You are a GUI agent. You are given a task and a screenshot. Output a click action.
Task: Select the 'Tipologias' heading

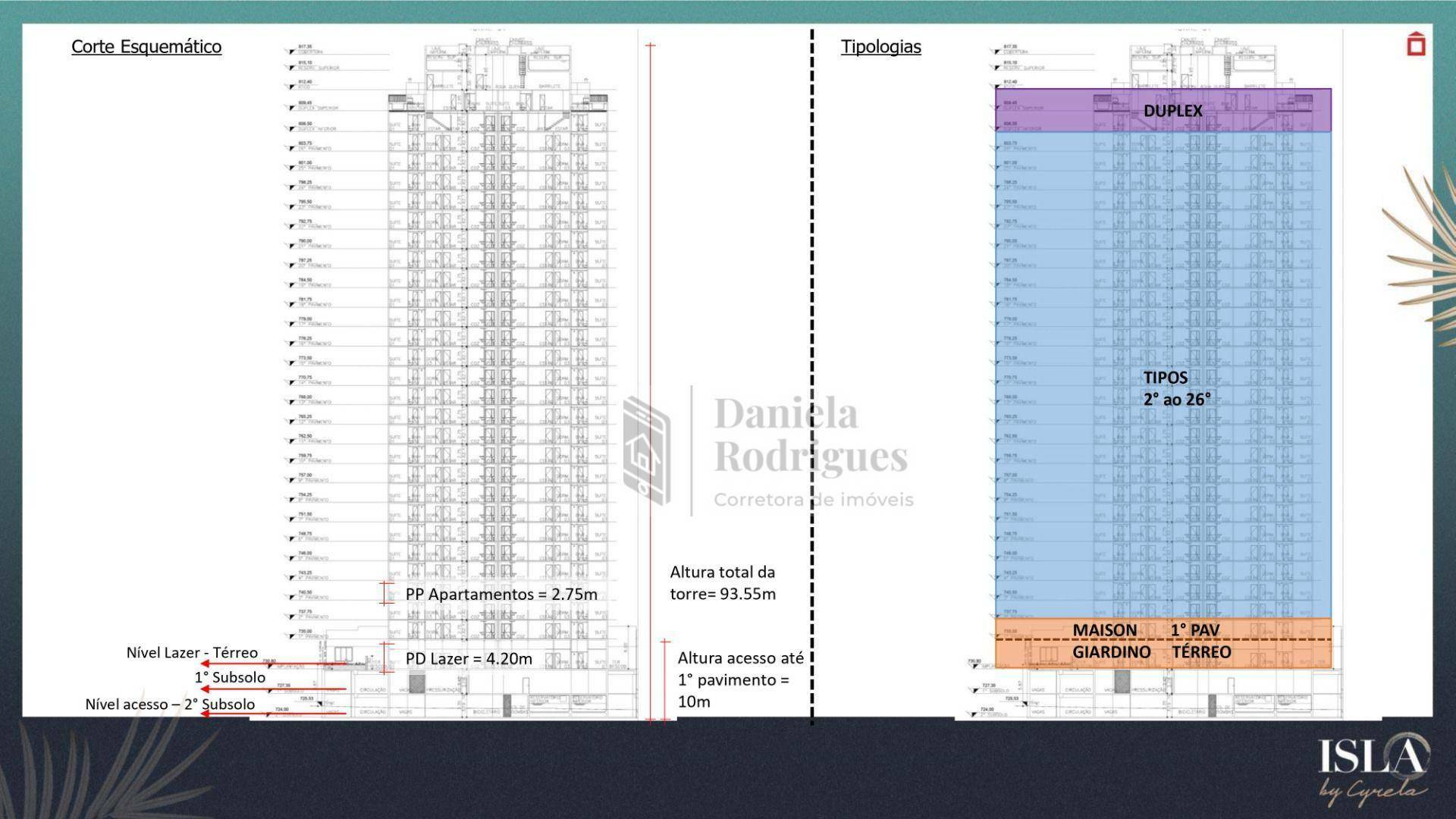click(x=880, y=46)
